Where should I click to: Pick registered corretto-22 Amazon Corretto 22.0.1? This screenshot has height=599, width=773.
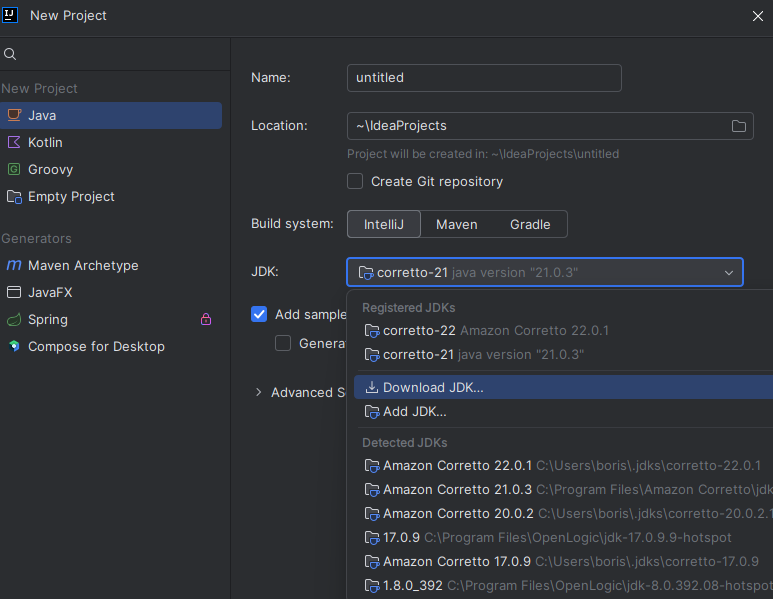coord(495,331)
